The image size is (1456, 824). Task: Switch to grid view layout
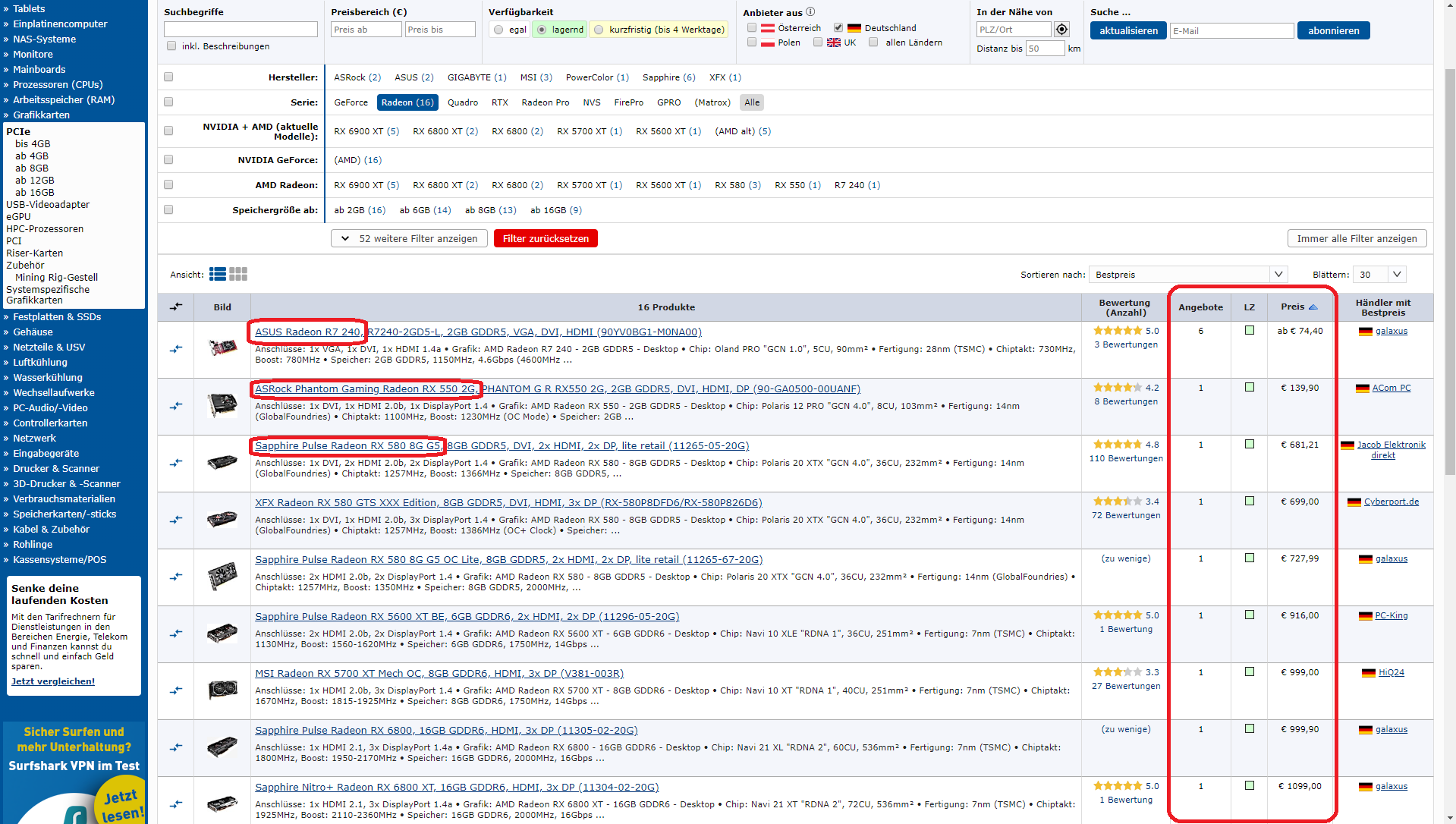point(238,274)
